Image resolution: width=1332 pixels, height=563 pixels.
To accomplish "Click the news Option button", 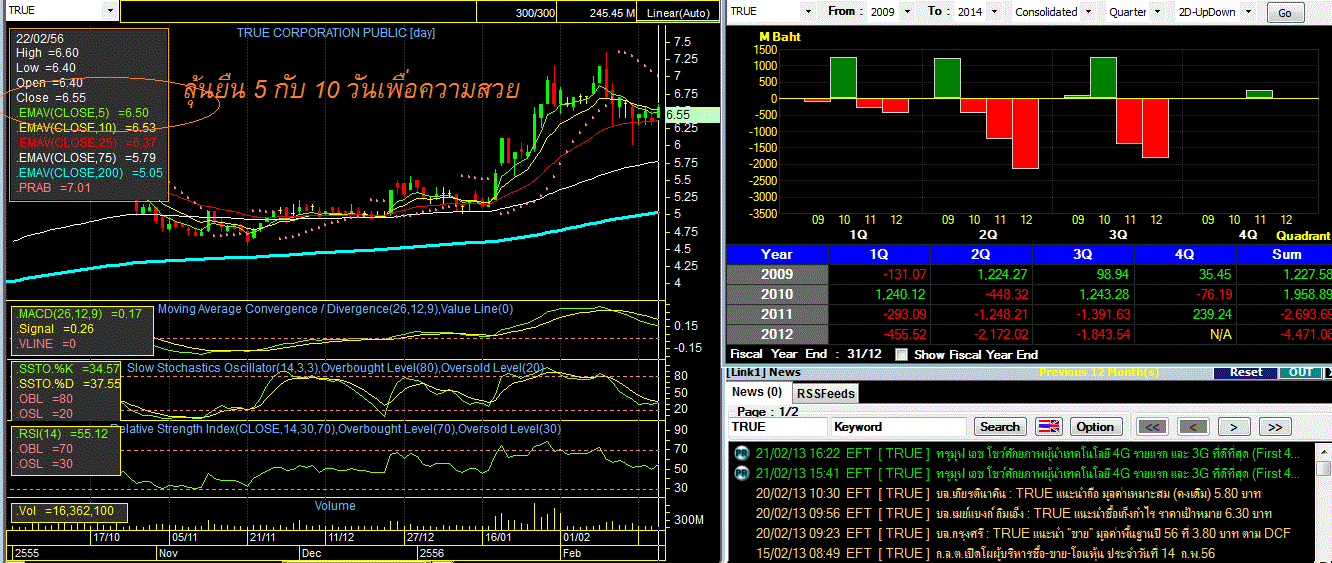I will (x=1095, y=427).
